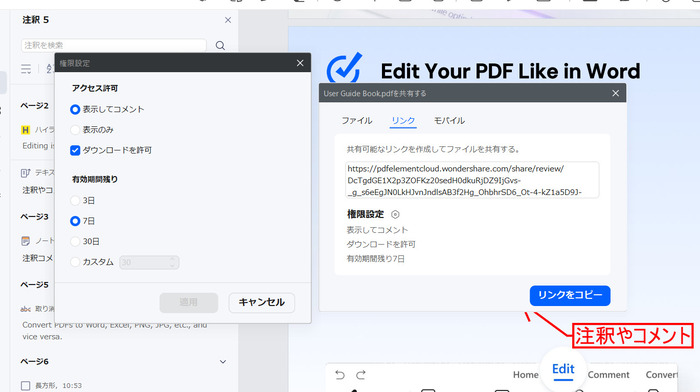The image size is (700, 392).
Task: Open 権限設定 gear icon in share dialog
Action: [x=395, y=215]
